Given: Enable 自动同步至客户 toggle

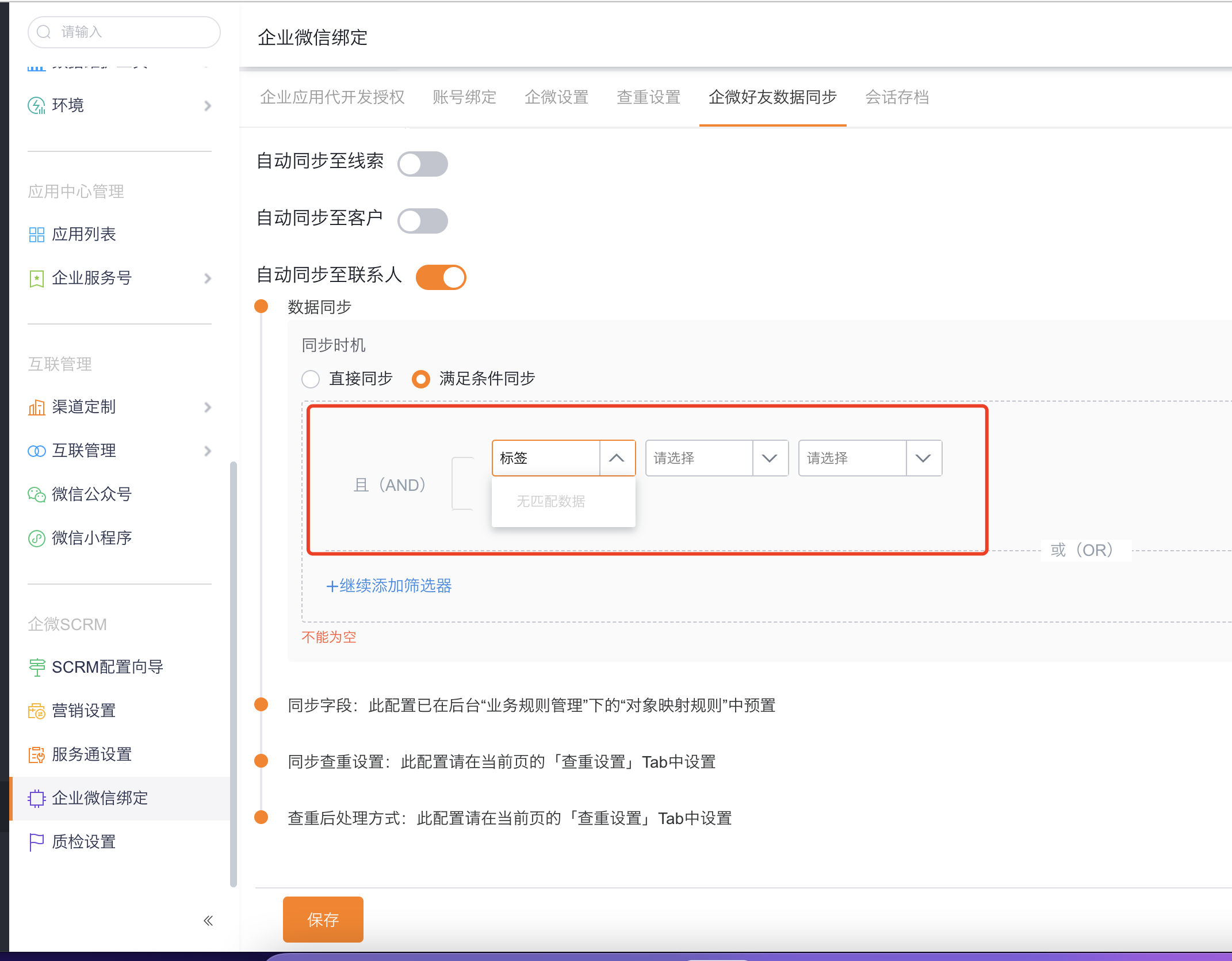Looking at the screenshot, I should click(423, 220).
